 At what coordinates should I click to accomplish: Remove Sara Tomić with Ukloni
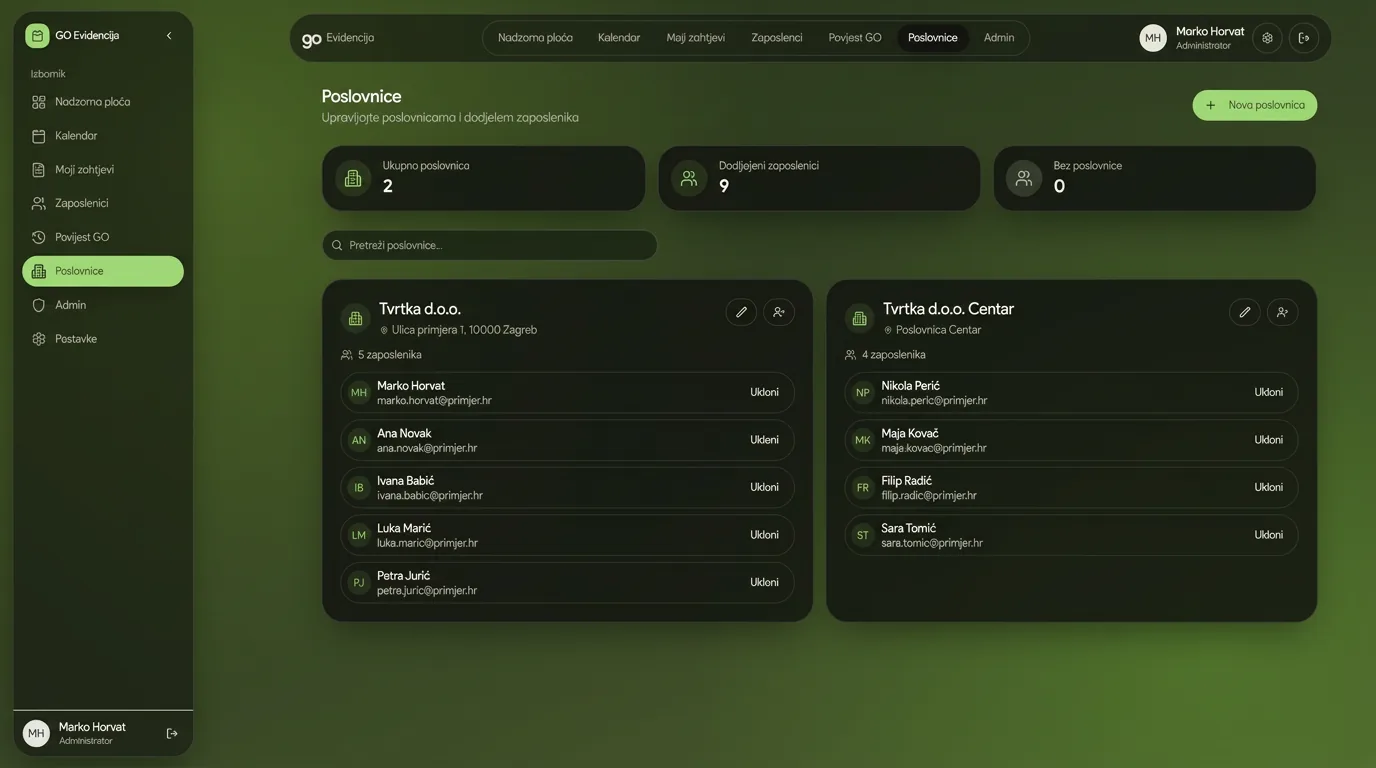[1268, 535]
